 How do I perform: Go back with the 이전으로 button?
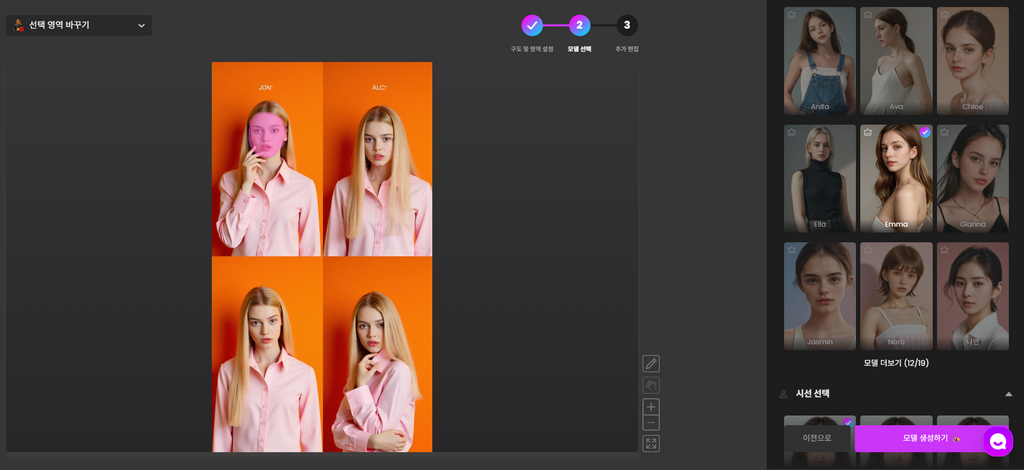coord(817,438)
